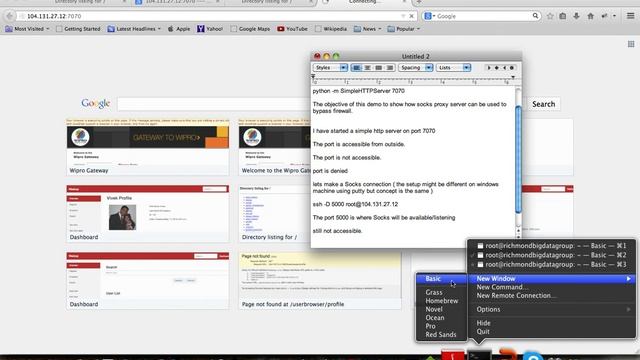The image size is (640, 360).
Task: Click the Google Search button
Action: 543,104
